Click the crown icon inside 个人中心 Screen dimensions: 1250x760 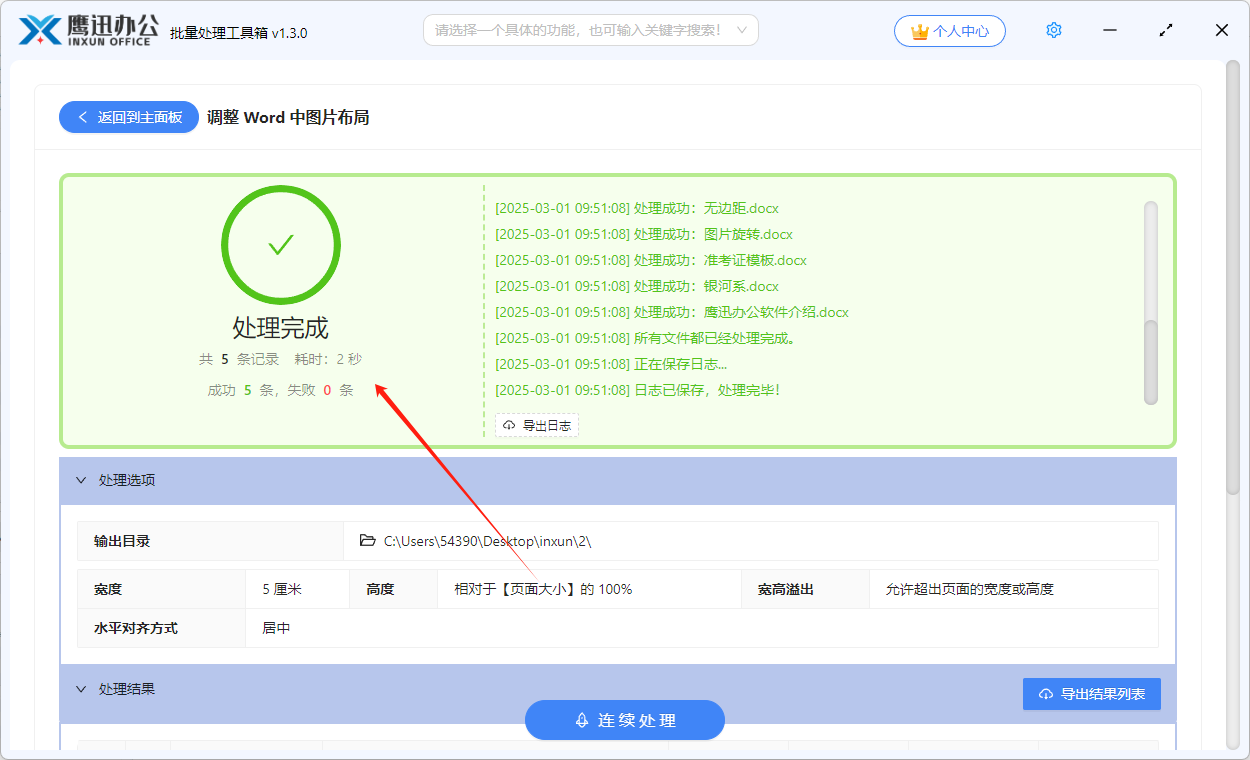click(x=920, y=31)
